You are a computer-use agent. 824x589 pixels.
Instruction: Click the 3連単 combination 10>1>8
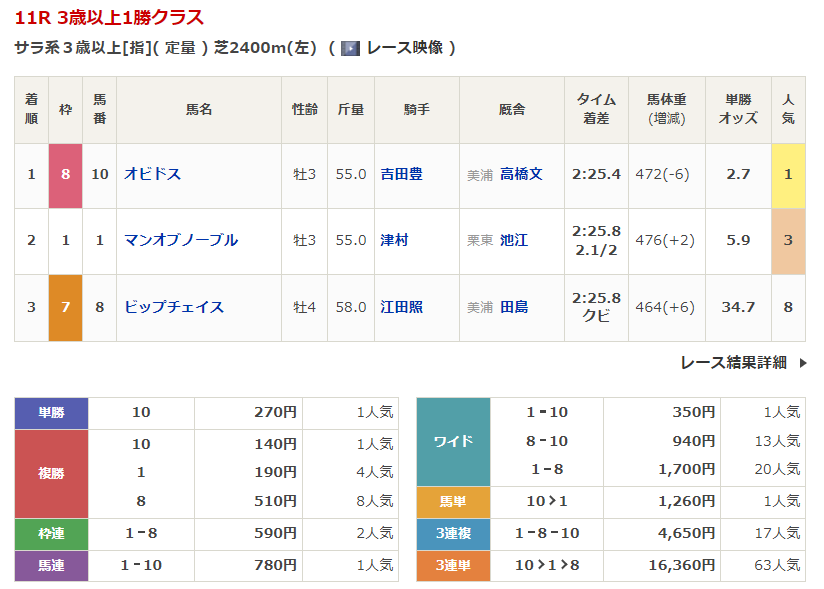[547, 565]
